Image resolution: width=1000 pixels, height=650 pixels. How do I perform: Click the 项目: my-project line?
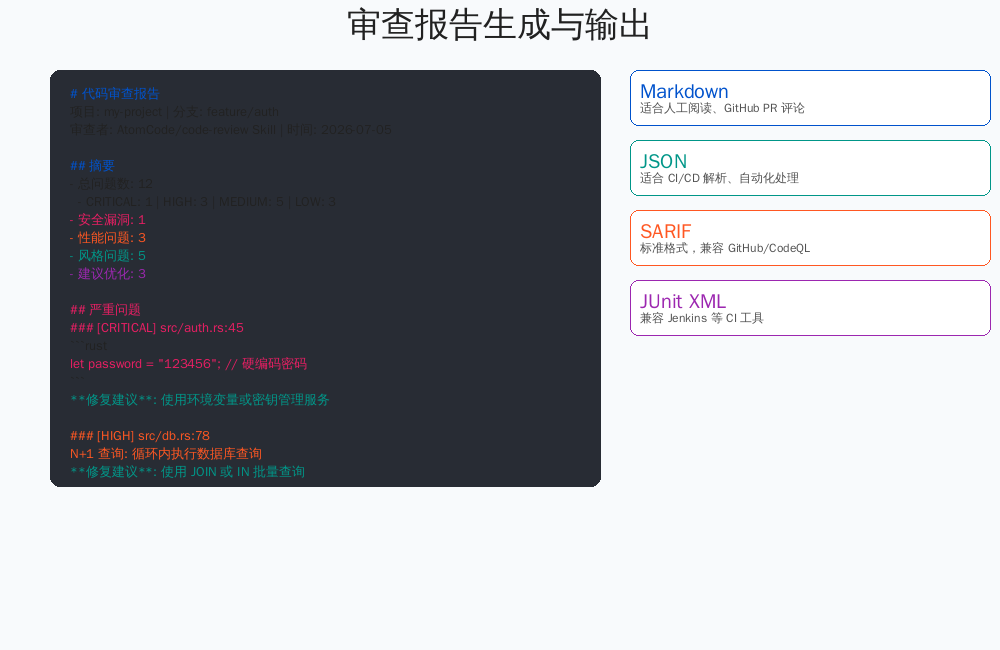(174, 112)
